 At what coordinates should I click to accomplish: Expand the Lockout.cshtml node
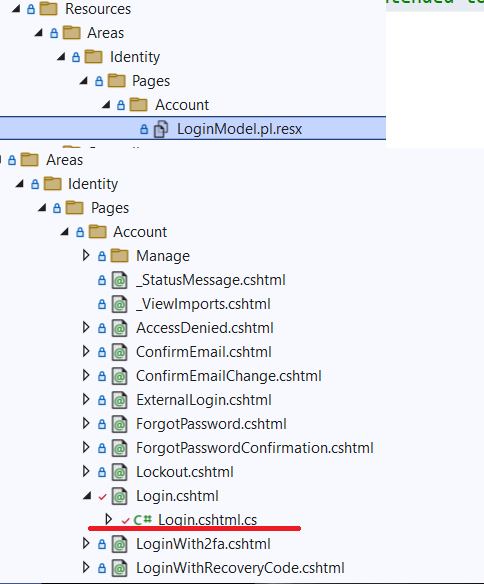[86, 472]
